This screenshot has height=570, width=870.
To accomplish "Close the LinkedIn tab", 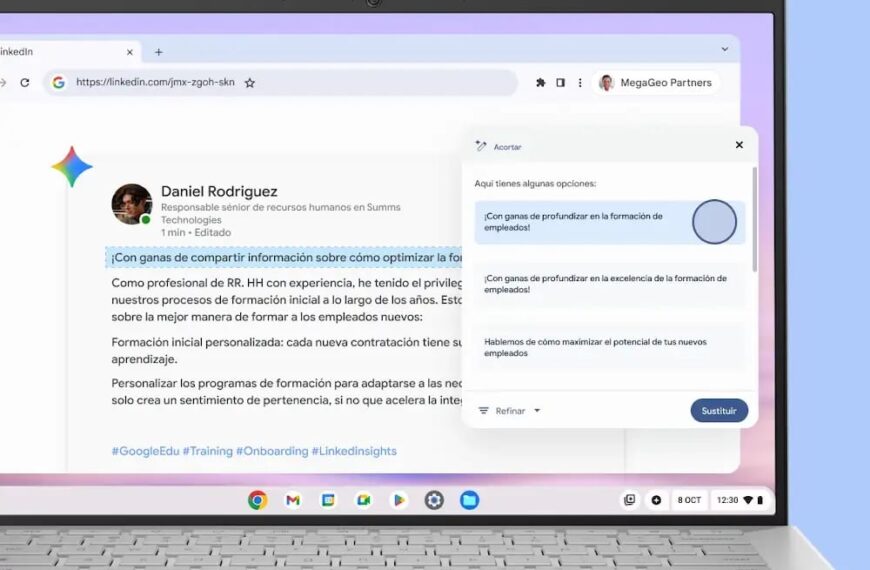I will [x=130, y=52].
